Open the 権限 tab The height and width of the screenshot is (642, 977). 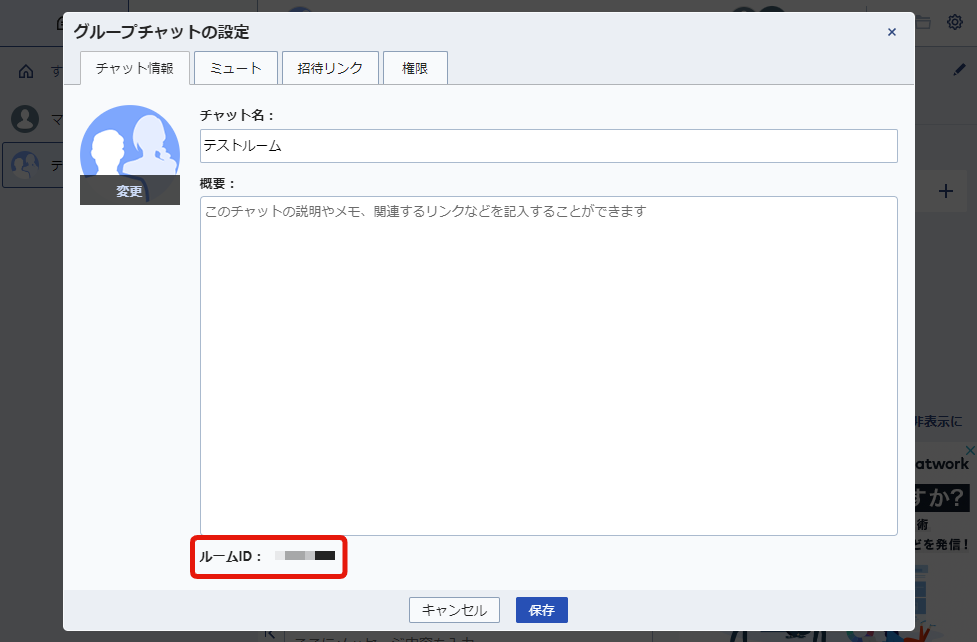415,68
